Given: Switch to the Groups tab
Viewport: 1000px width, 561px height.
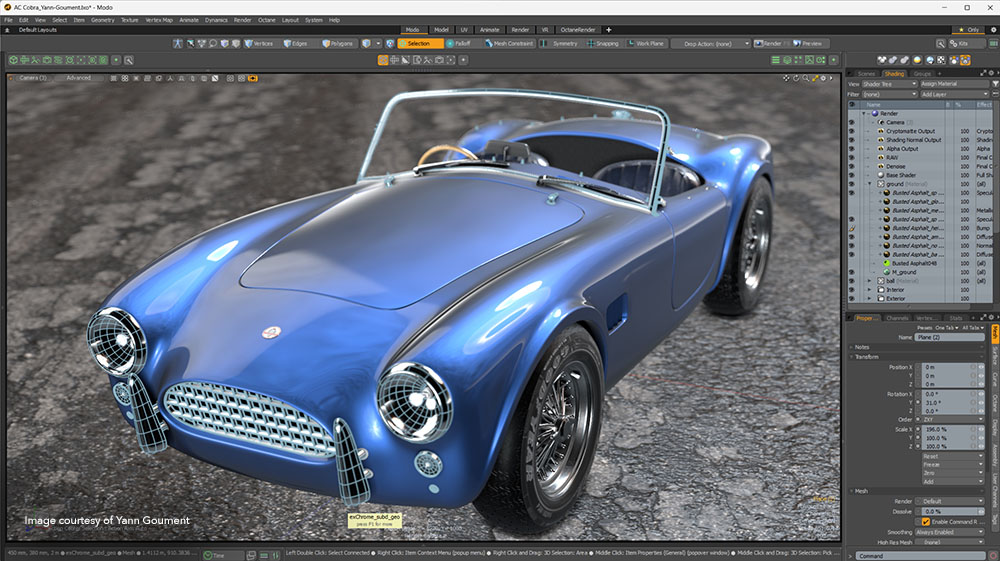Looking at the screenshot, I should click(x=922, y=74).
